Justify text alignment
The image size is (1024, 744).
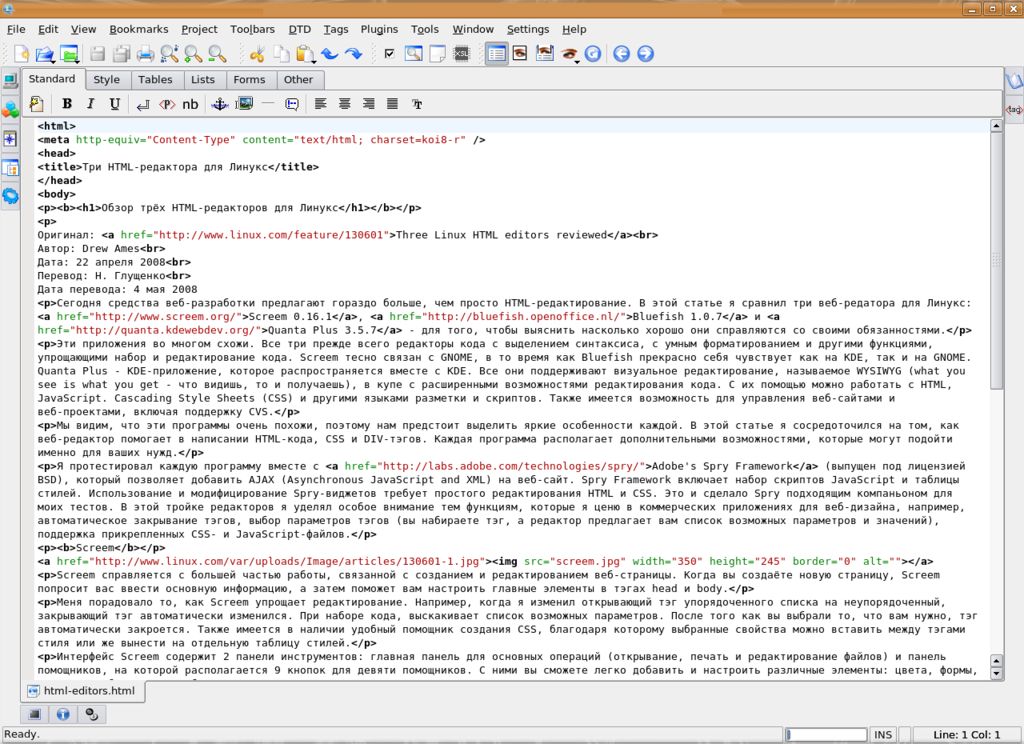392,103
